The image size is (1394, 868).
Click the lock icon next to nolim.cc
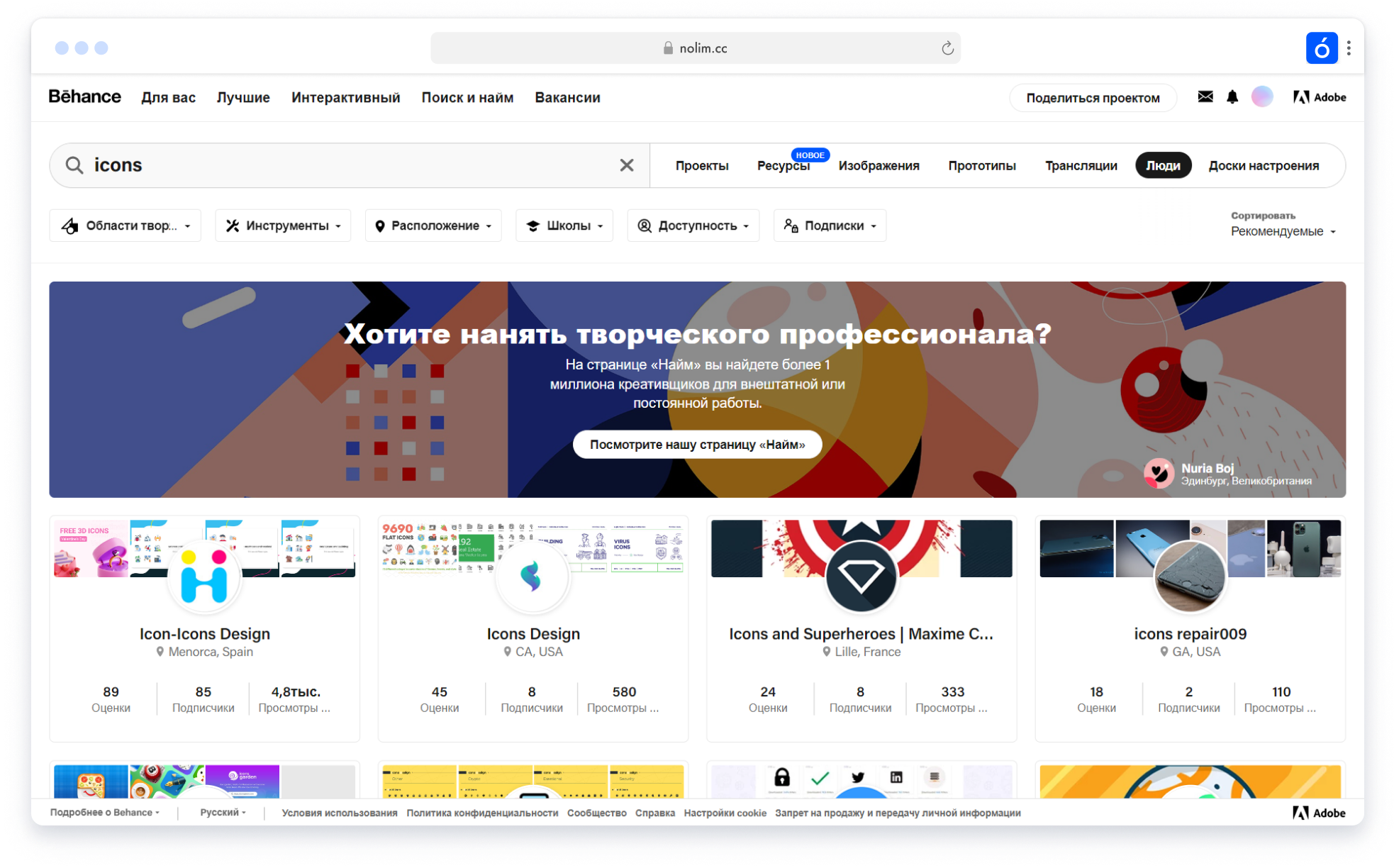click(668, 48)
